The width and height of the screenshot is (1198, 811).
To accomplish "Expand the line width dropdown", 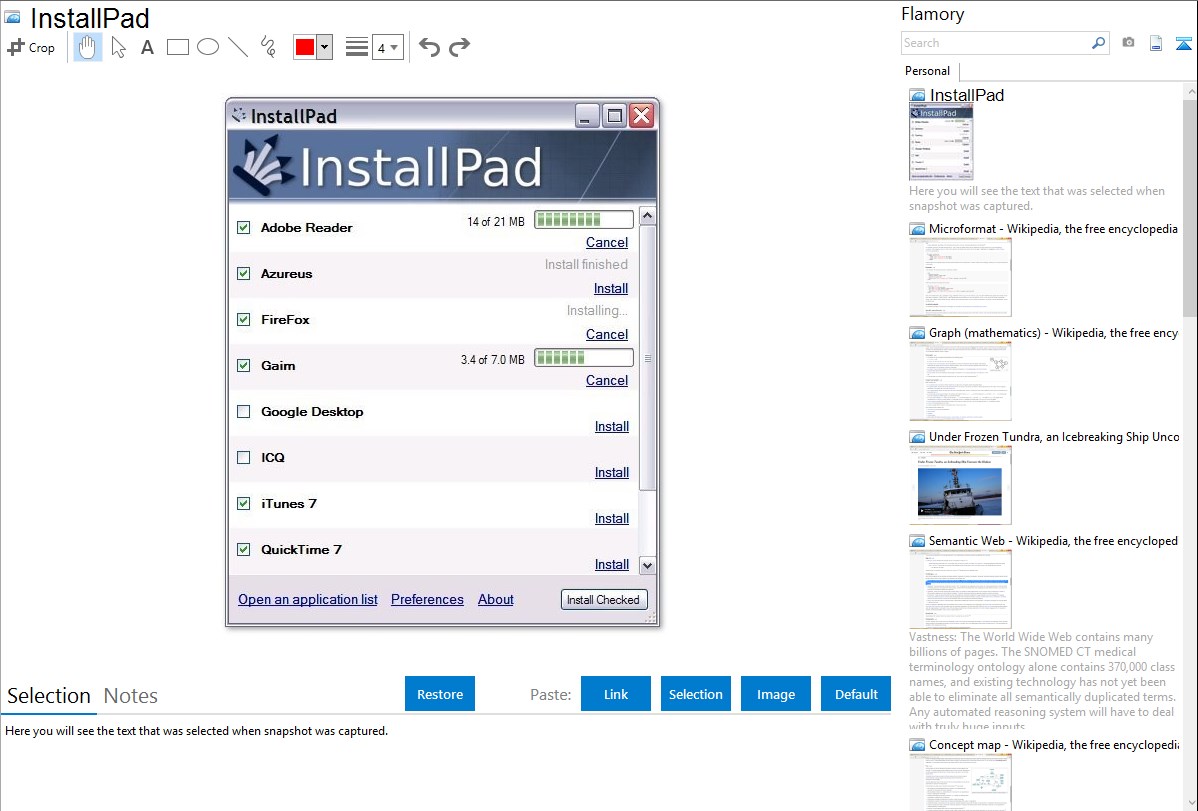I will pos(394,47).
